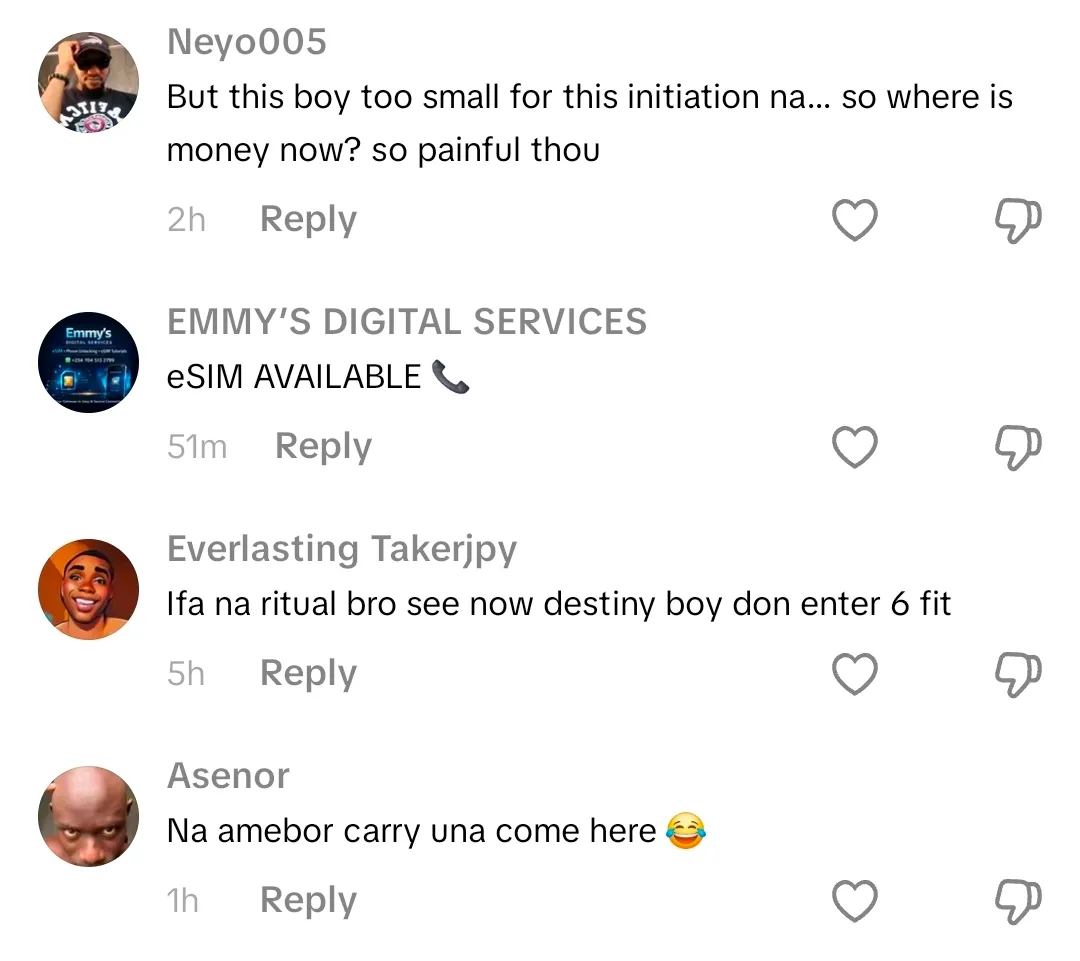The height and width of the screenshot is (961, 1080).
Task: Open Asenor's profile picture
Action: [x=88, y=816]
